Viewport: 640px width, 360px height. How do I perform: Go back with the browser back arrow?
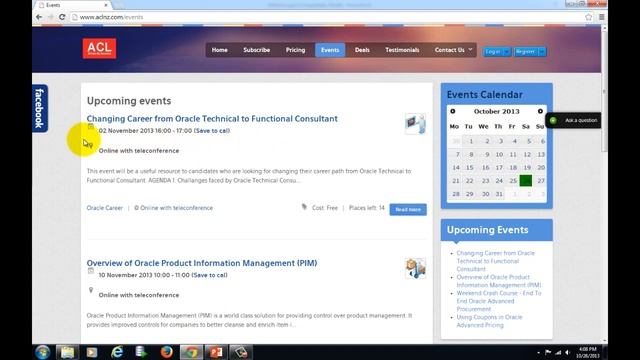(x=39, y=17)
